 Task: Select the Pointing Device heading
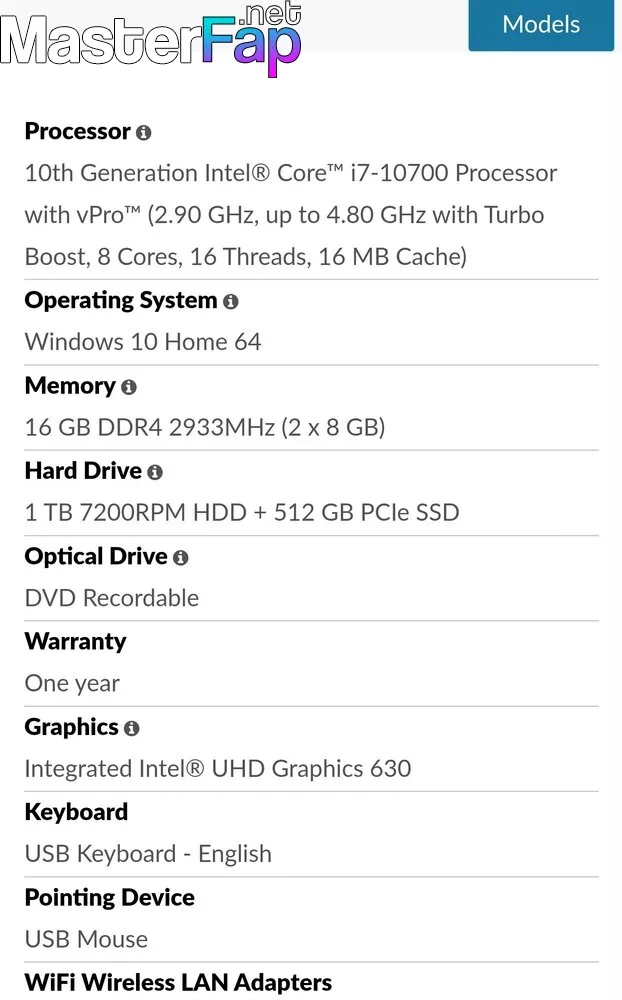pyautogui.click(x=110, y=897)
